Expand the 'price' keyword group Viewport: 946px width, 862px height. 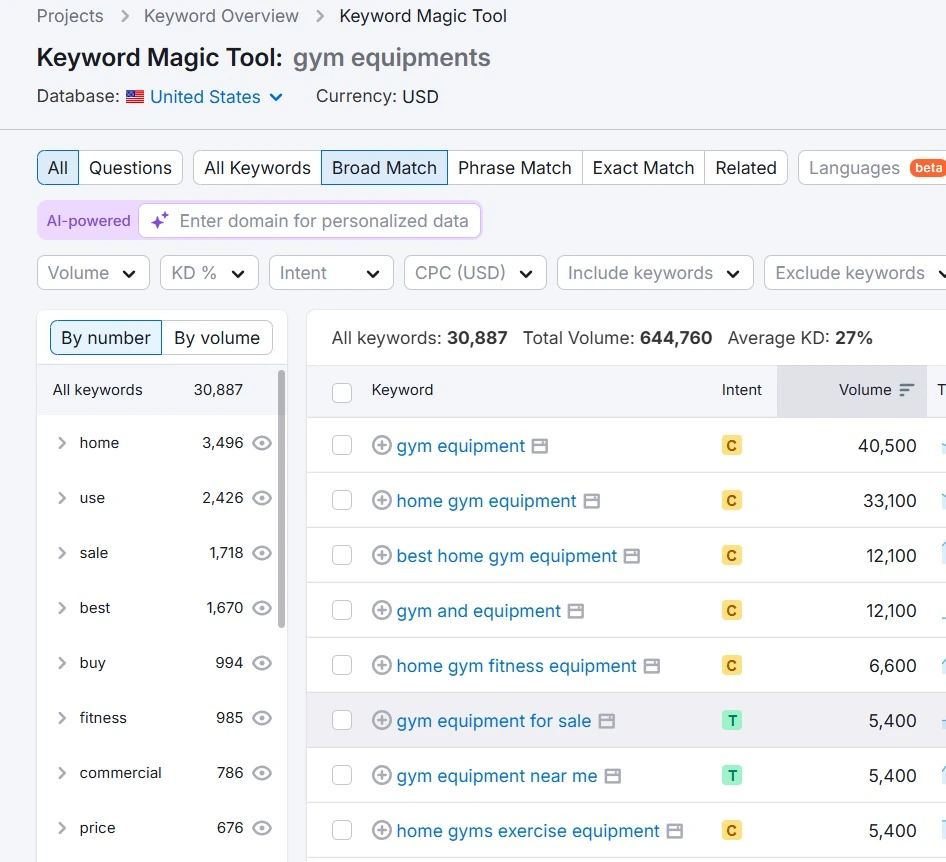[x=62, y=828]
